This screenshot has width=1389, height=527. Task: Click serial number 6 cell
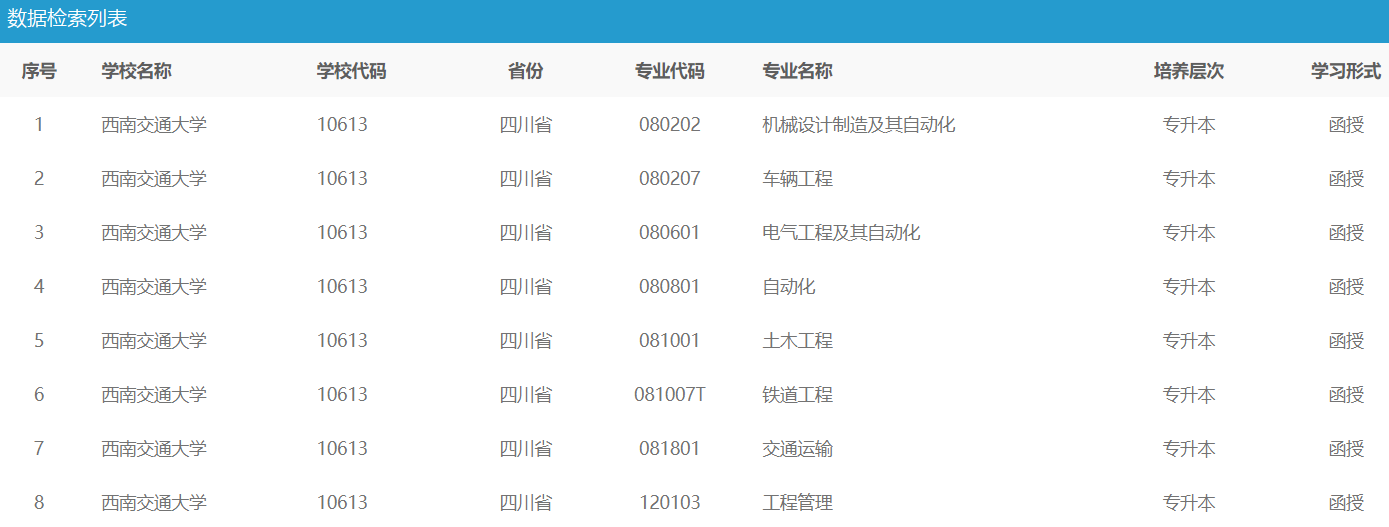tap(39, 395)
